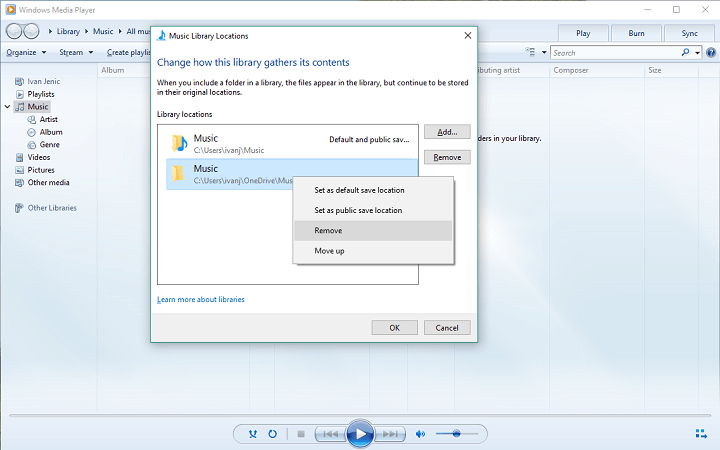Open the Stream menu
This screenshot has width=720, height=450.
click(x=76, y=52)
